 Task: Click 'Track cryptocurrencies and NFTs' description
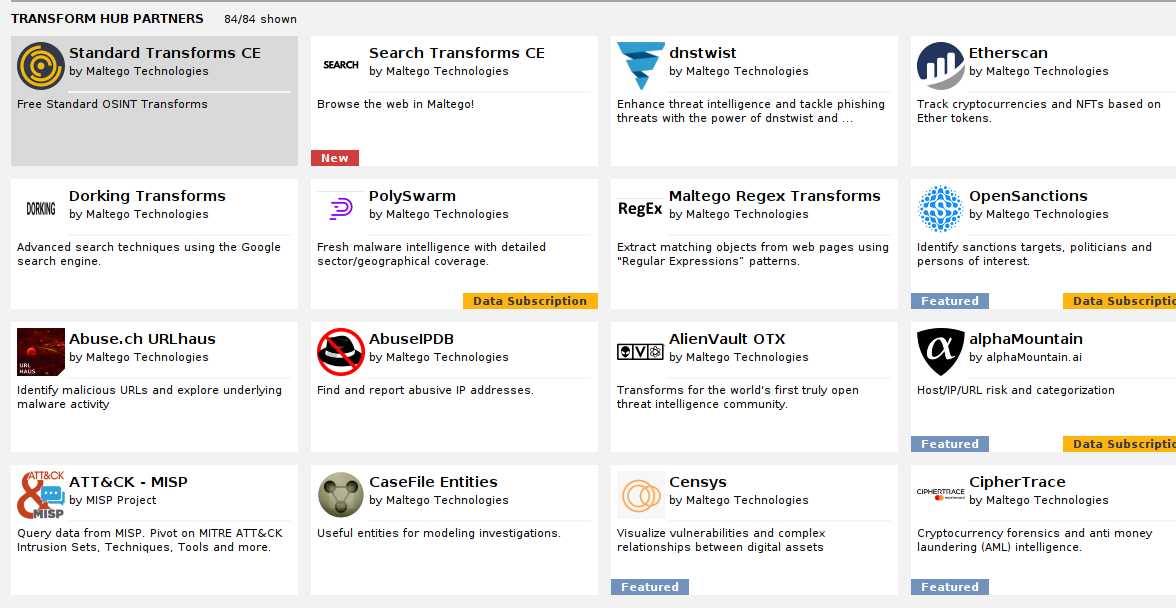[1039, 111]
